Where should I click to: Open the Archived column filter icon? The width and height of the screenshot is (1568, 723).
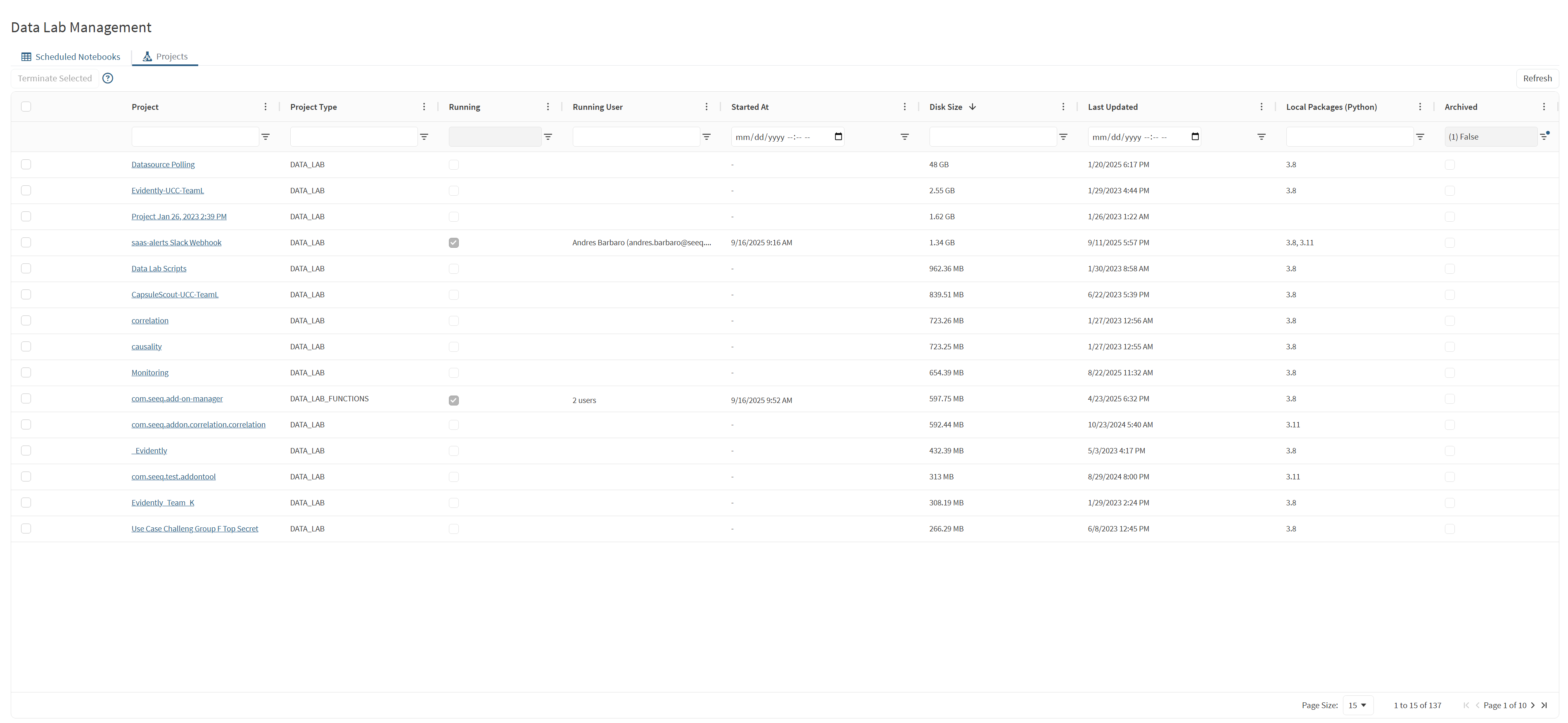[1544, 136]
